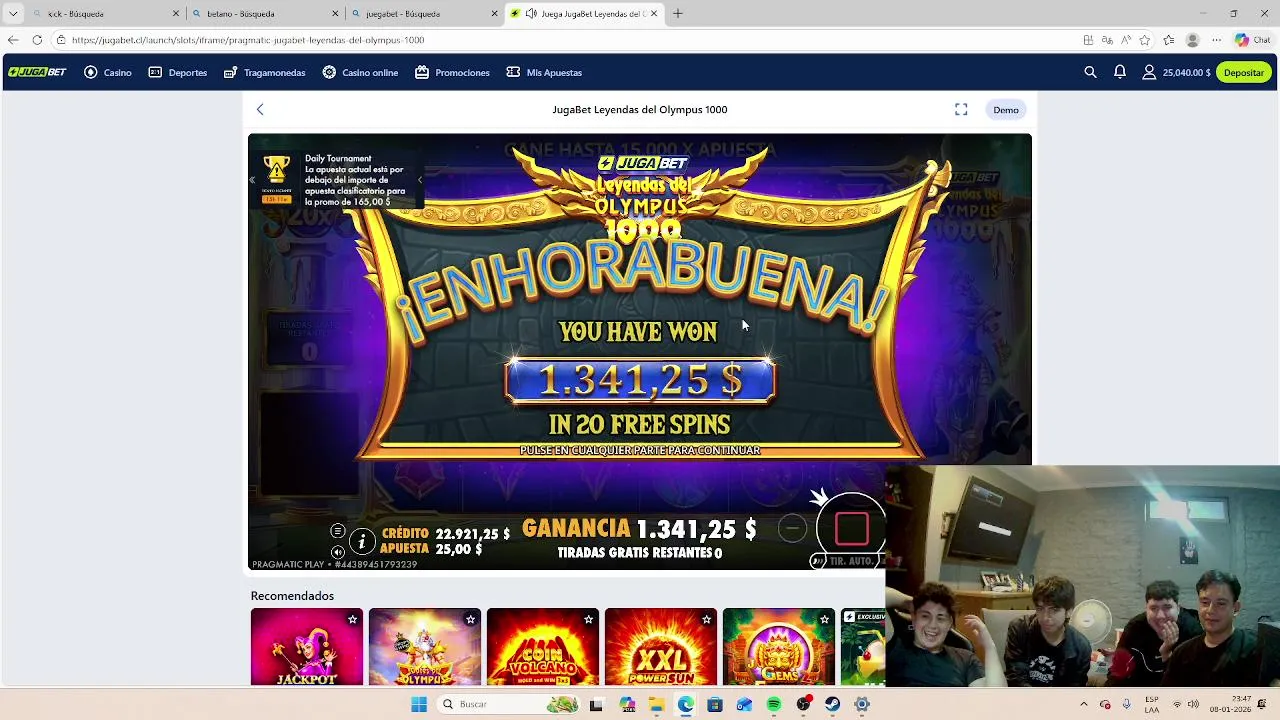This screenshot has width=1280, height=720.
Task: Favorite the XXL Power Sun game star
Action: point(706,620)
